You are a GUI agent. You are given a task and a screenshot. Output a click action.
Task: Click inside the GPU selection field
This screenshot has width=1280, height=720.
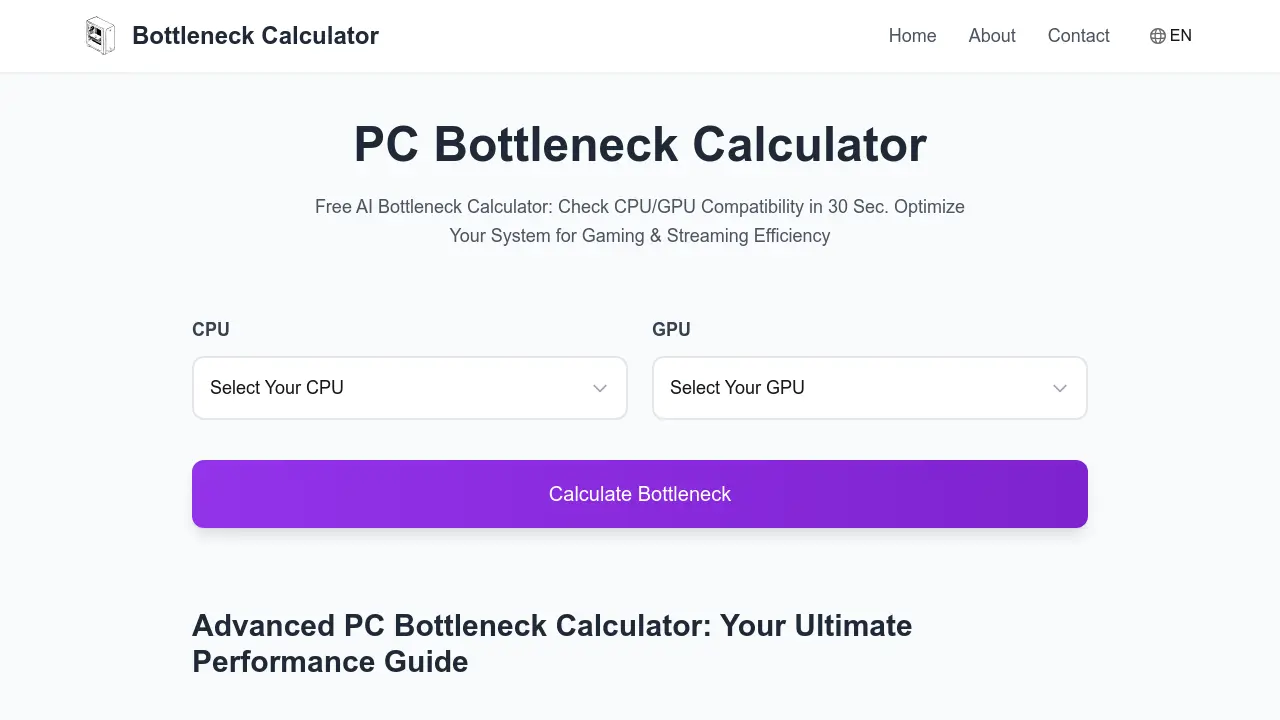(x=840, y=388)
